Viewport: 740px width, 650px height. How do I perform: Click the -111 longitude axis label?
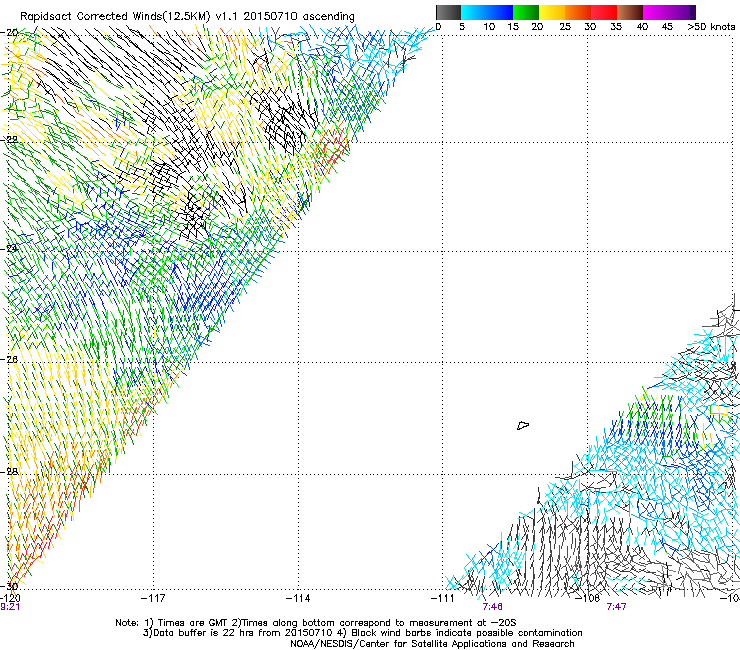click(x=443, y=598)
